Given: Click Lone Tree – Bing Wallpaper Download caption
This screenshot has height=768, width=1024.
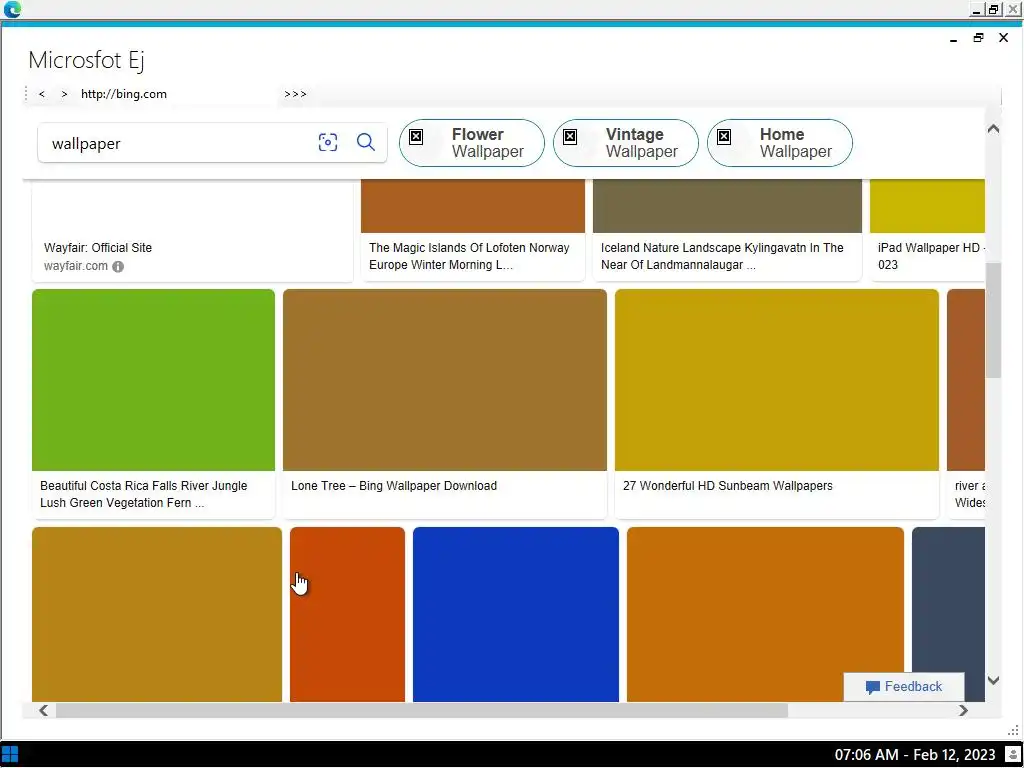Looking at the screenshot, I should [x=394, y=486].
